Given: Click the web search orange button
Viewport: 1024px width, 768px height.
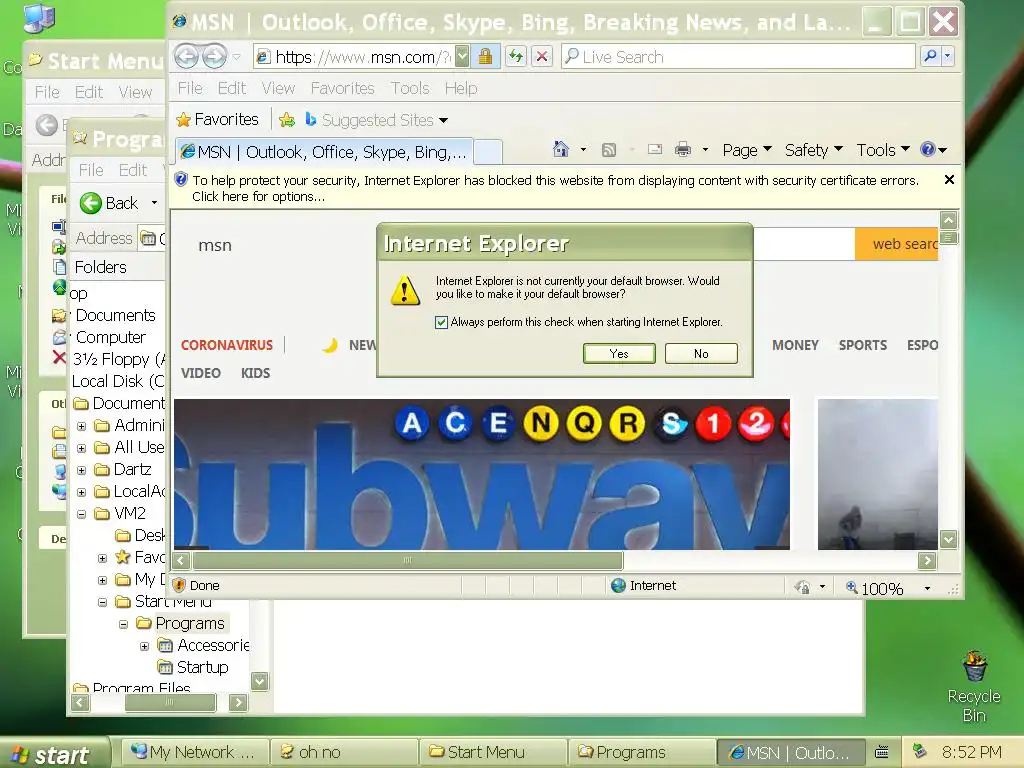Looking at the screenshot, I should (897, 244).
